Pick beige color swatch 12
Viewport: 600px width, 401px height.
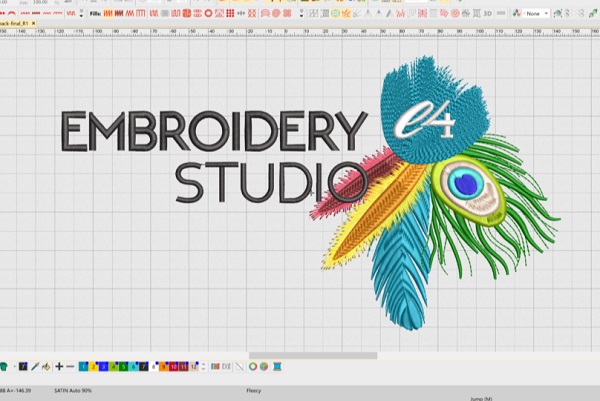(194, 367)
